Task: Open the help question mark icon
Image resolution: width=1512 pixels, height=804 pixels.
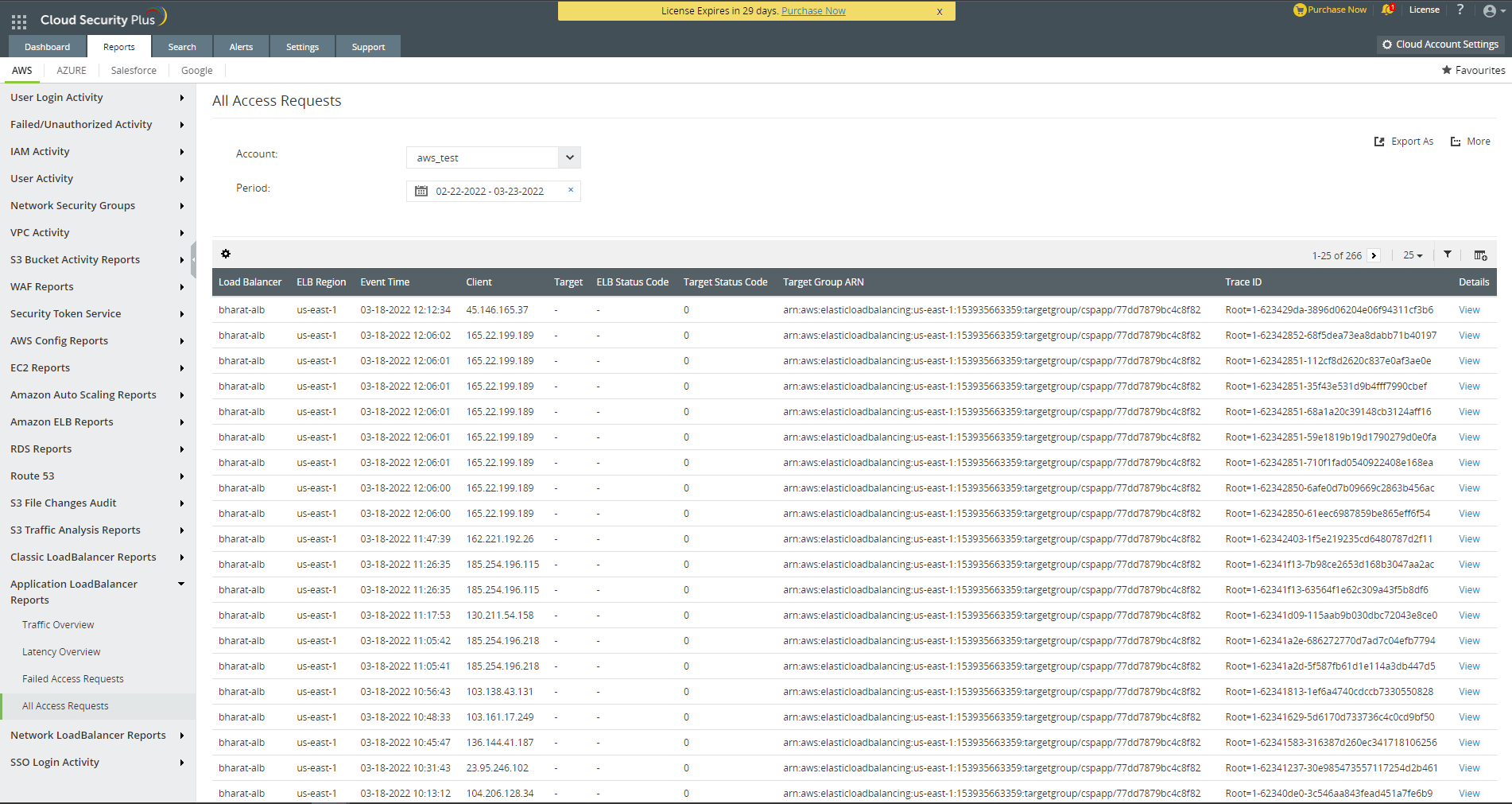Action: pyautogui.click(x=1460, y=10)
